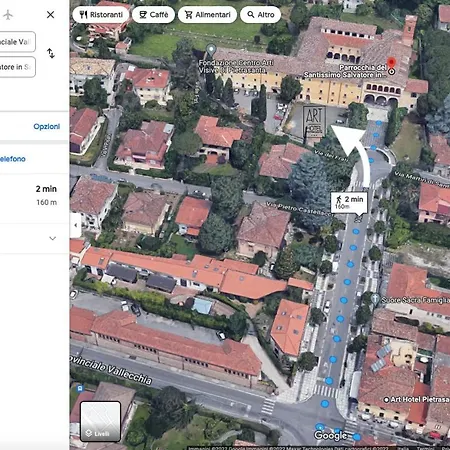Select the Fondazione Centro Arti Visive map pin

coord(211,50)
